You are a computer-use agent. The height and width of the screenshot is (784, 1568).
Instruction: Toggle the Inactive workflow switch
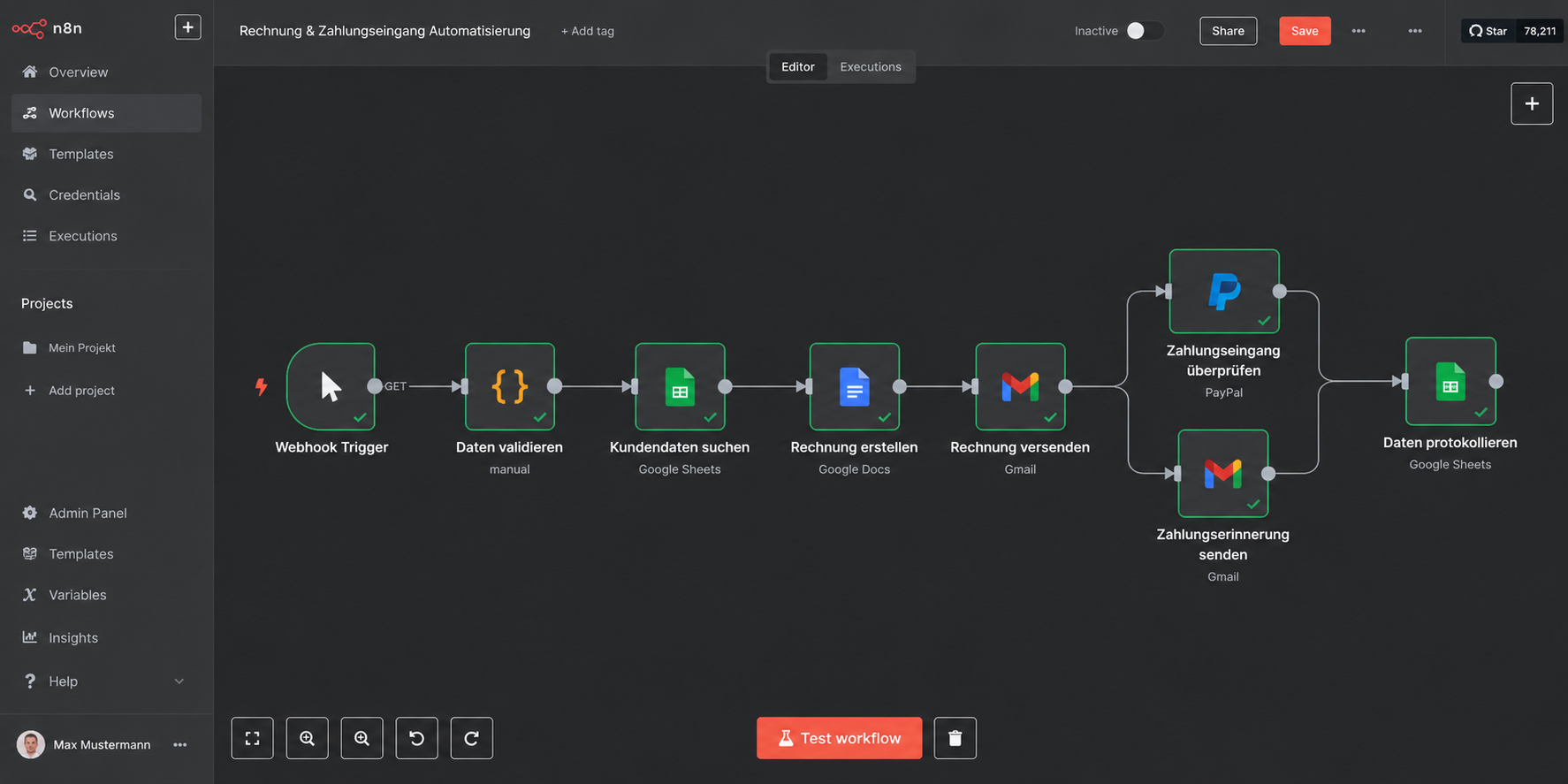coord(1144,31)
